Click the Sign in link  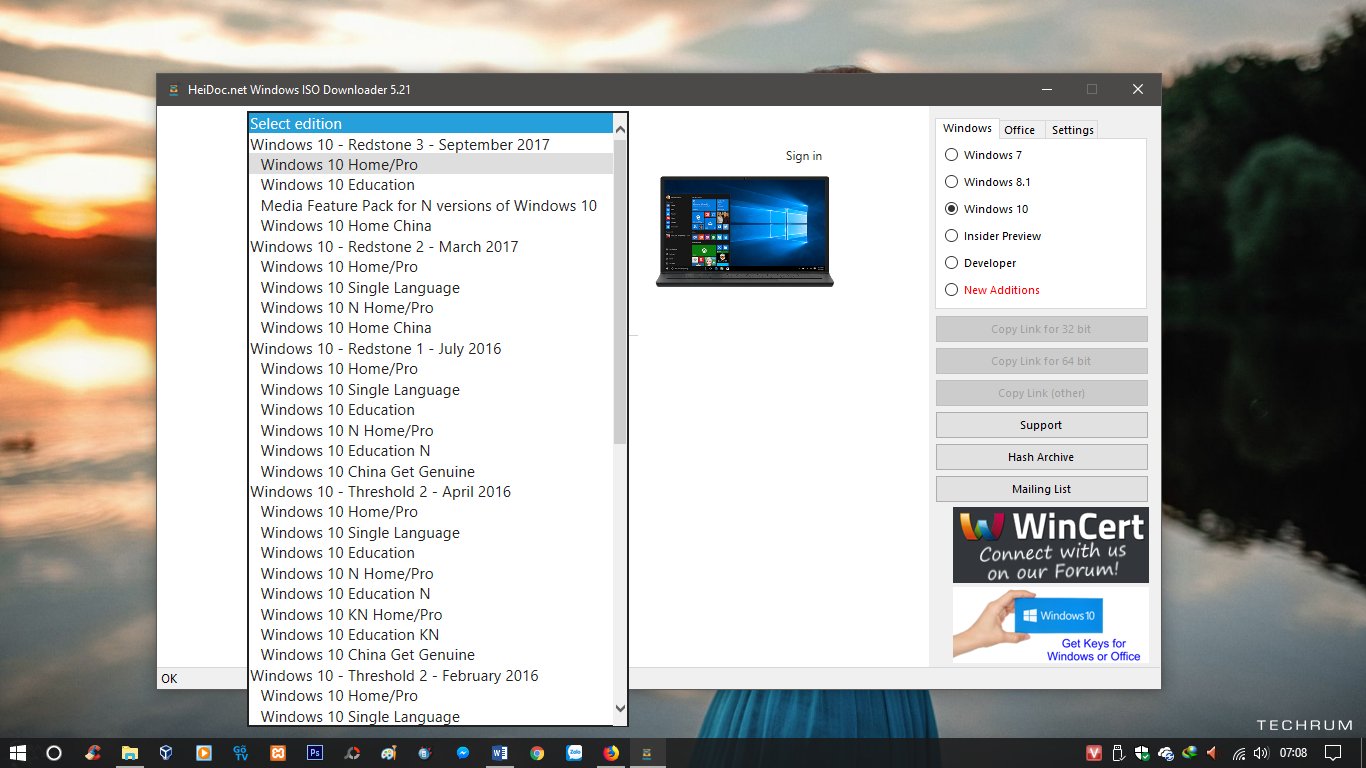click(x=804, y=156)
